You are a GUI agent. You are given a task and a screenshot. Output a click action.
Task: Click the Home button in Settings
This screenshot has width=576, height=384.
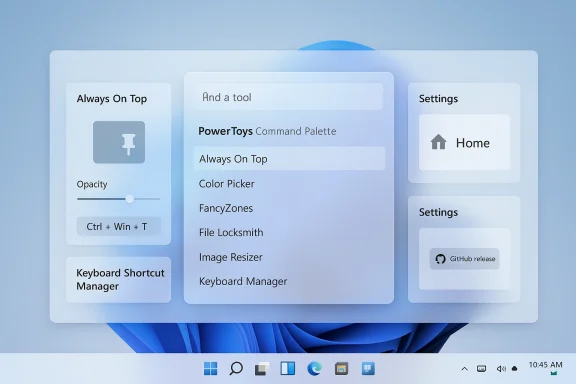click(464, 142)
